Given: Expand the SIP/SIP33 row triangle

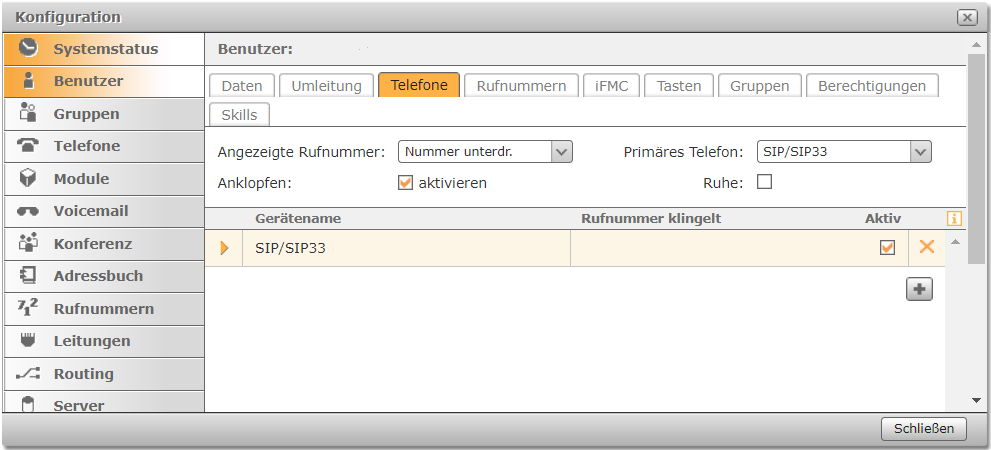Looking at the screenshot, I should click(225, 248).
